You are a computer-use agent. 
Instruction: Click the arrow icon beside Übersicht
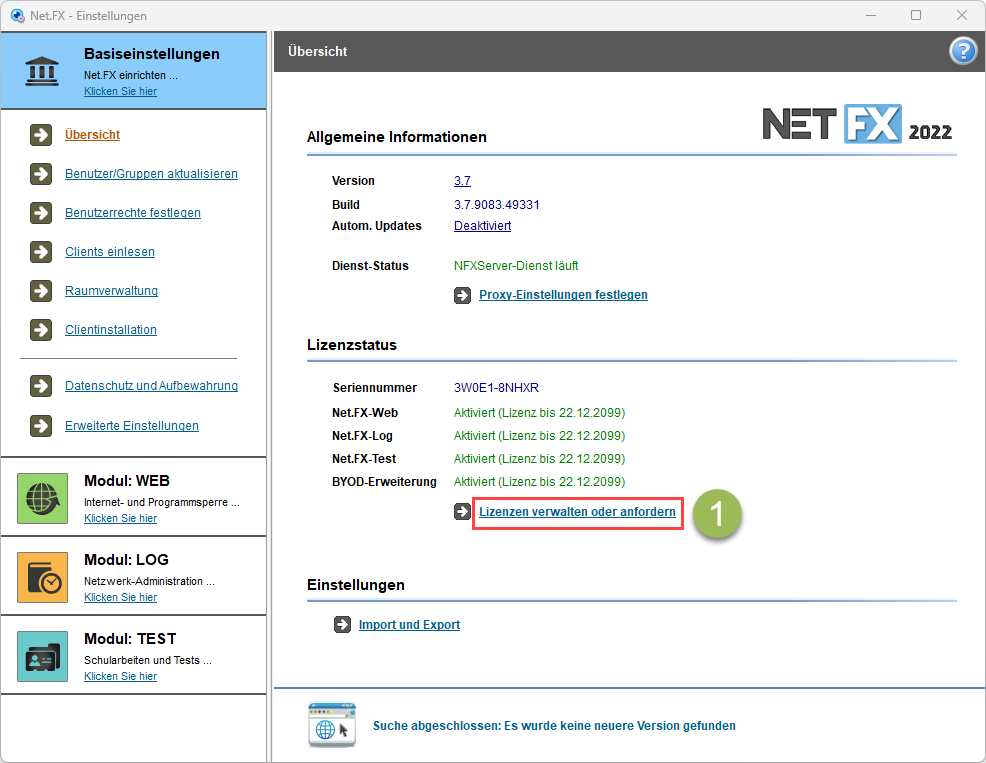pos(41,135)
